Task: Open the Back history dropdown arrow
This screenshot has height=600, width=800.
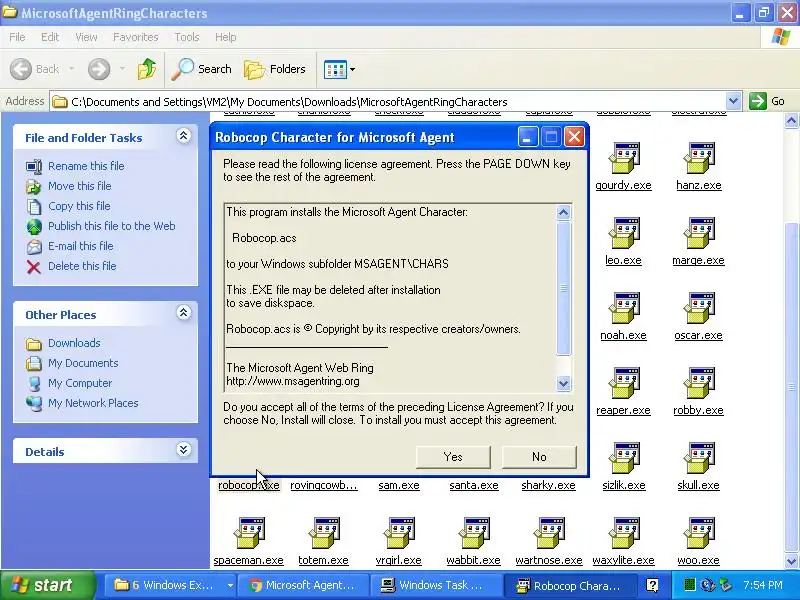Action: [x=71, y=69]
